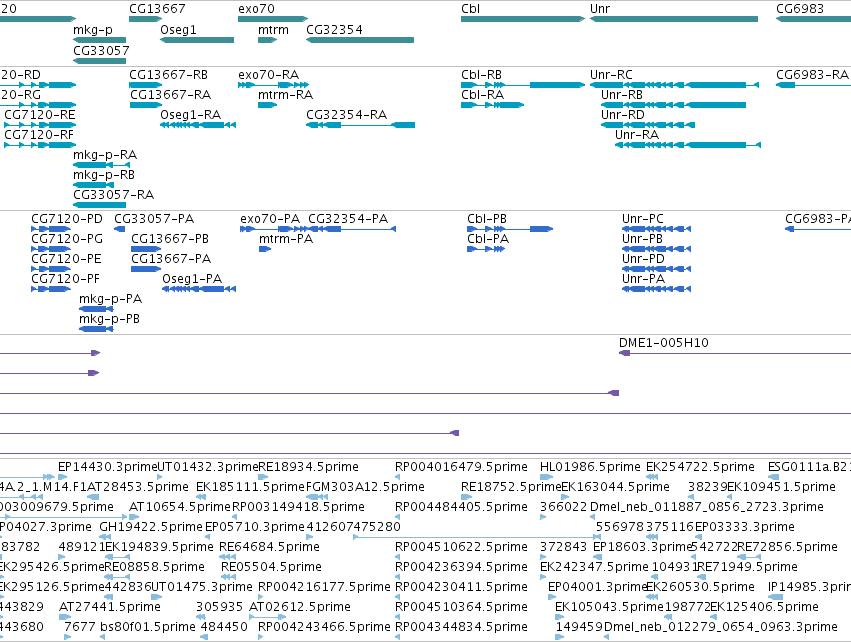Click the Unr-RB transcript label
Image resolution: width=851 pixels, height=642 pixels.
(622, 95)
